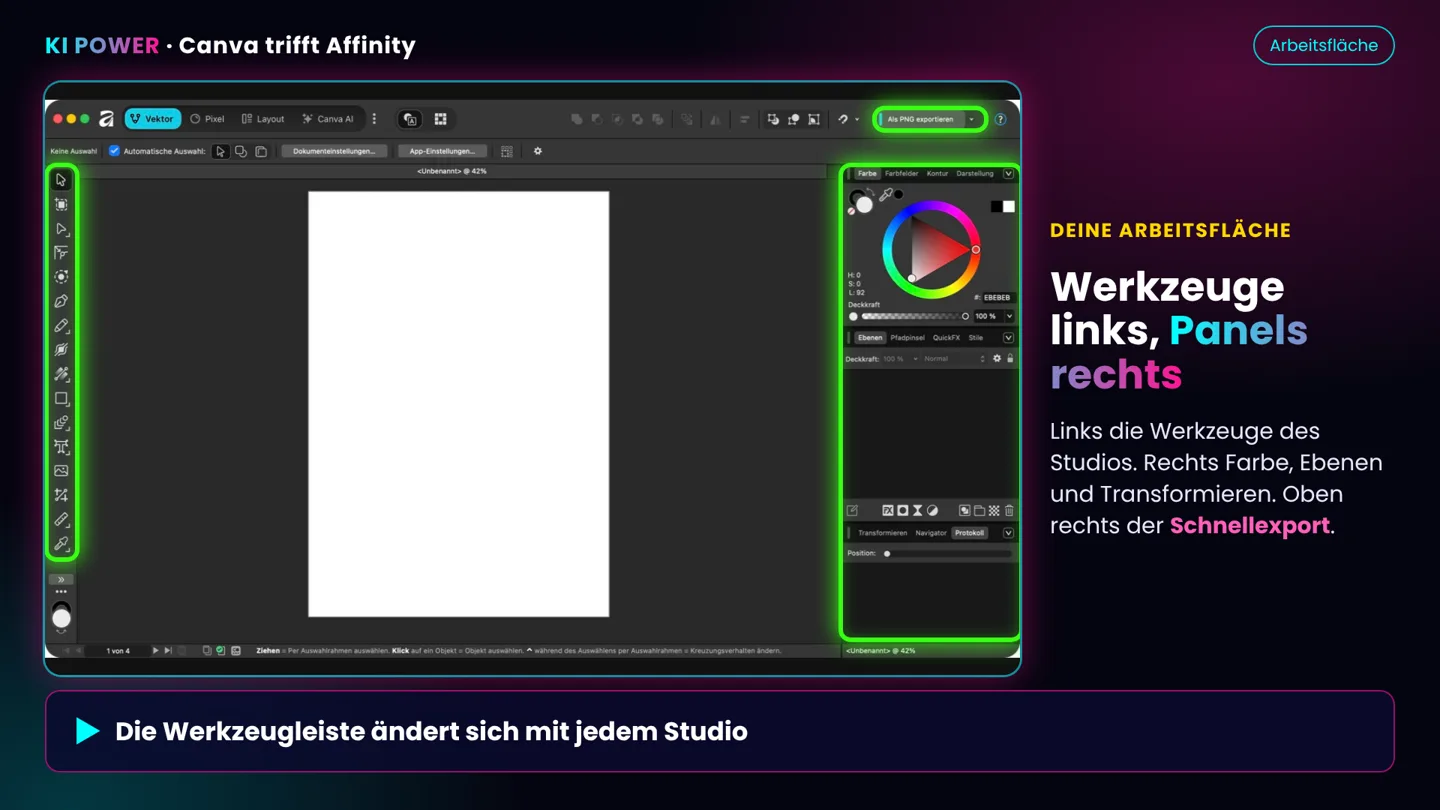Click Als PNG exportieren button
Image resolution: width=1440 pixels, height=810 pixels.
click(x=920, y=119)
